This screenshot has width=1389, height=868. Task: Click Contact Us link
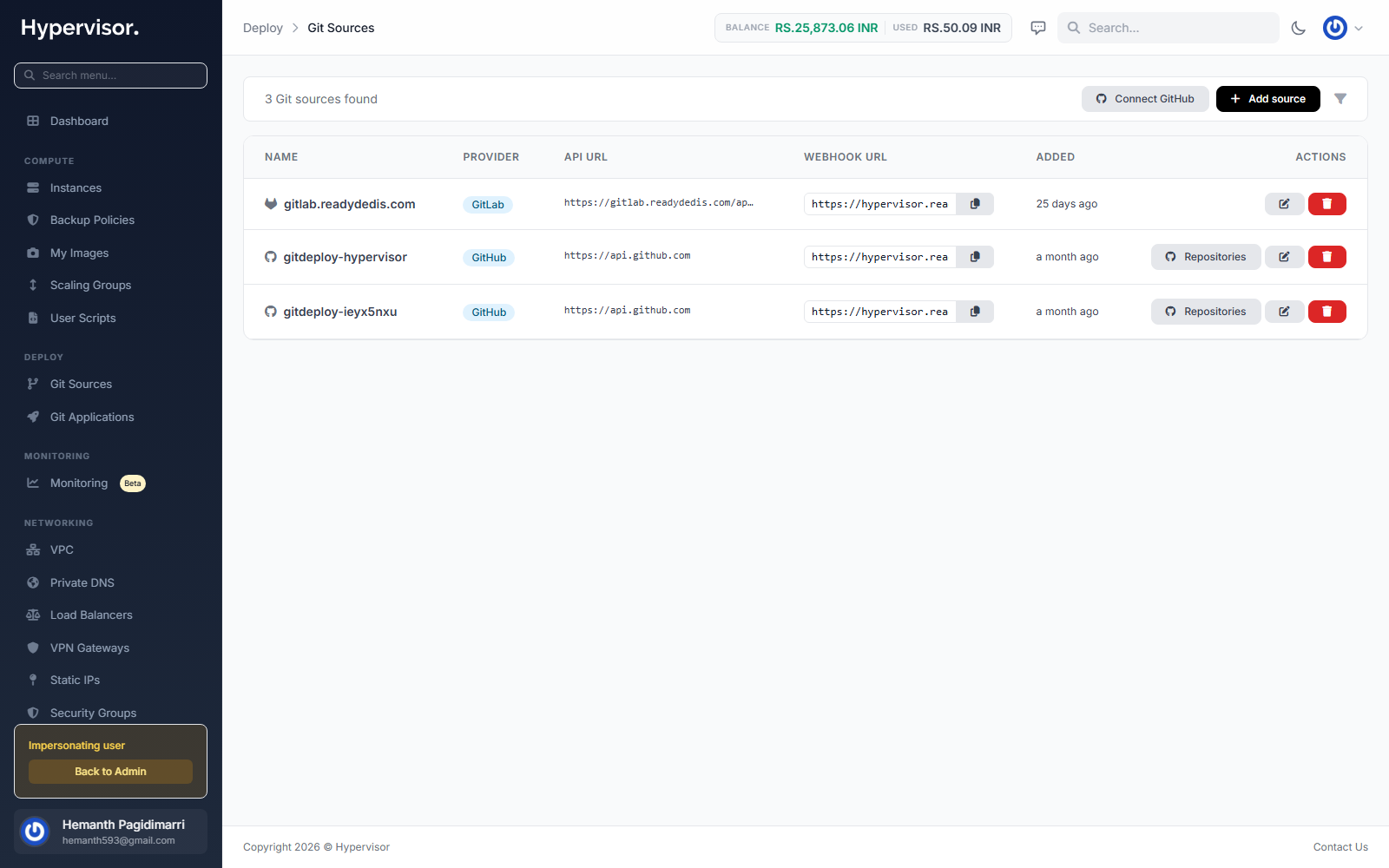coord(1340,847)
